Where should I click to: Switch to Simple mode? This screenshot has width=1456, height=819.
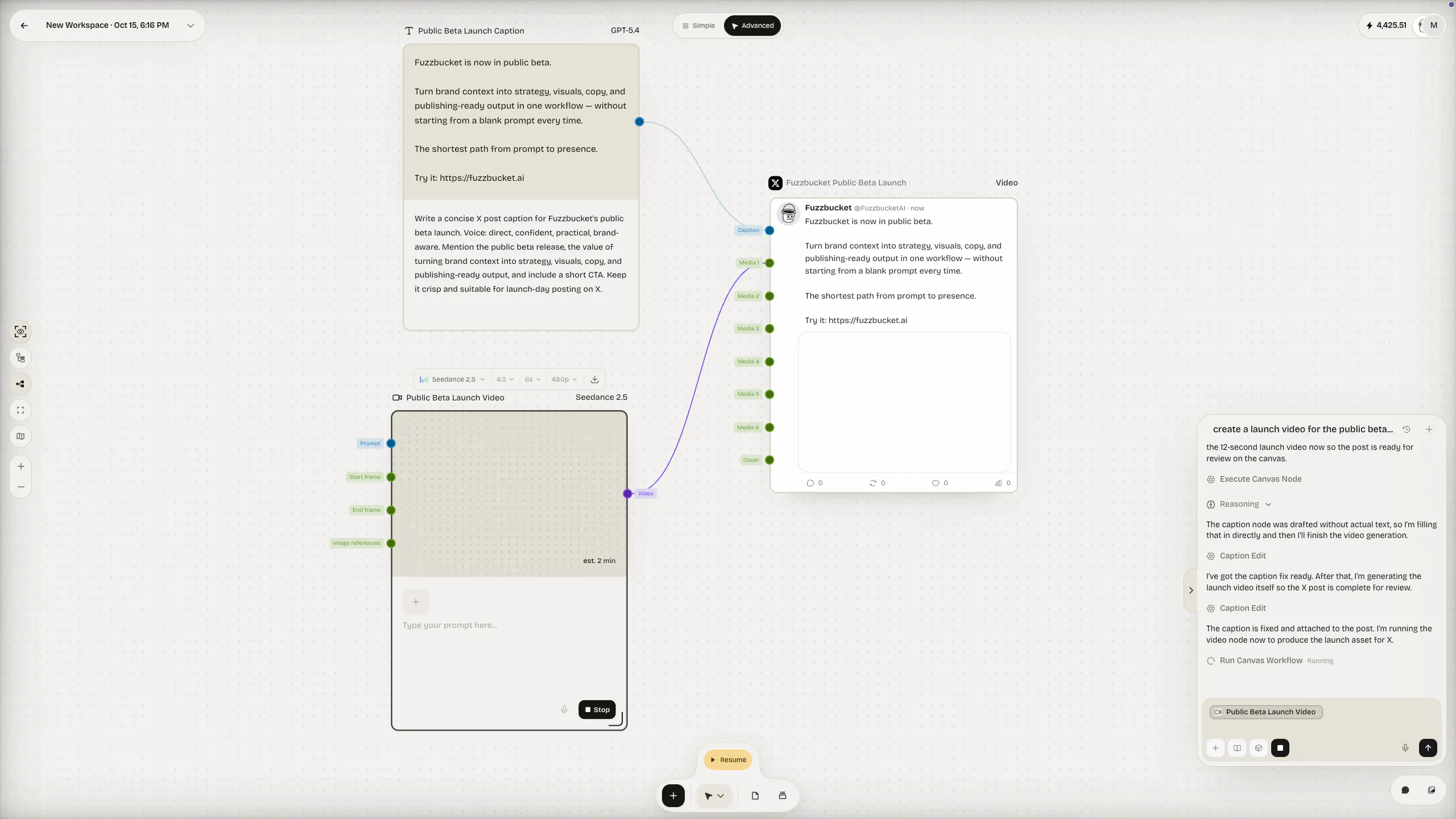pos(699,26)
